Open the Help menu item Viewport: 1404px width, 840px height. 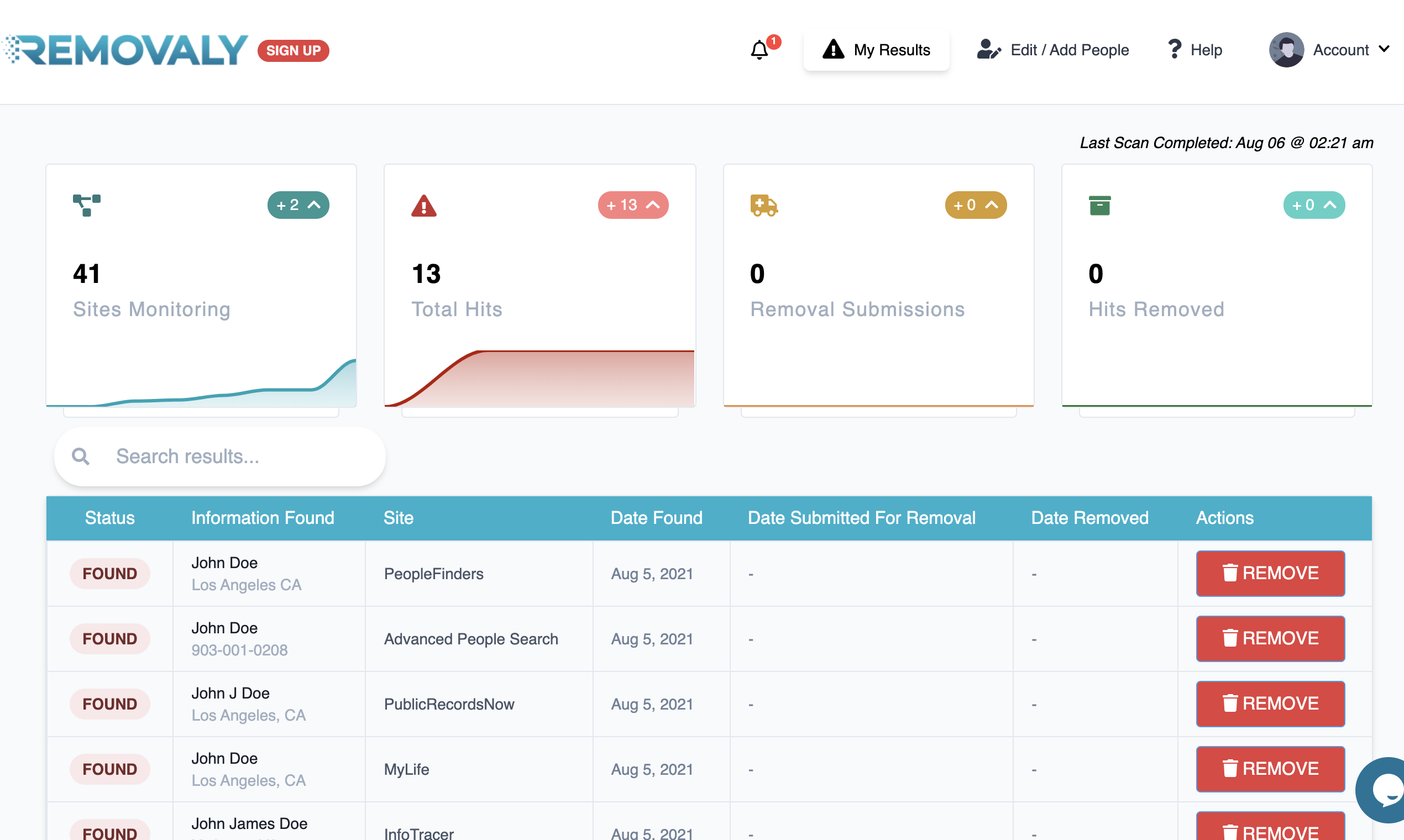pyautogui.click(x=1195, y=50)
